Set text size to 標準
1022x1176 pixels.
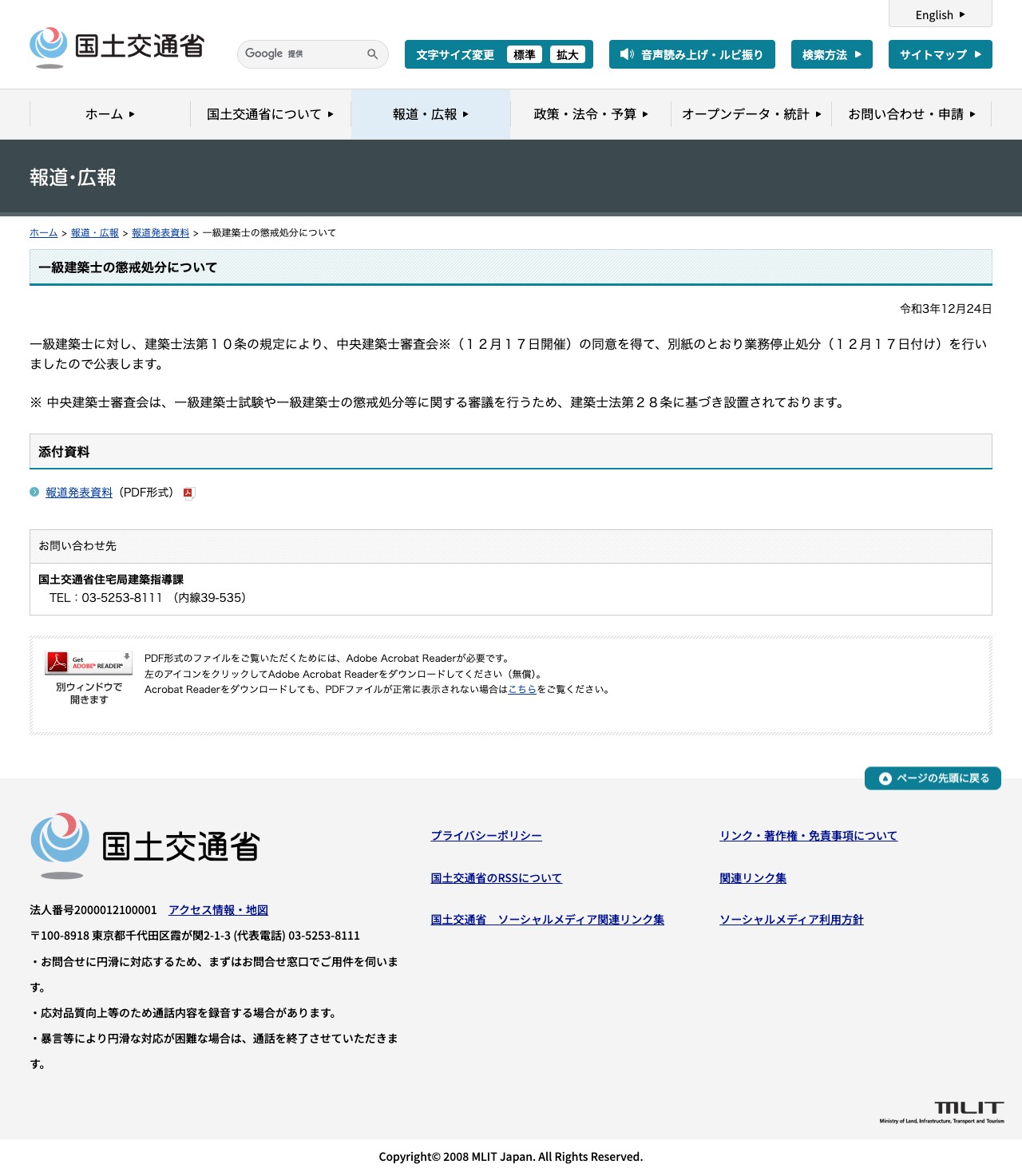pos(525,54)
